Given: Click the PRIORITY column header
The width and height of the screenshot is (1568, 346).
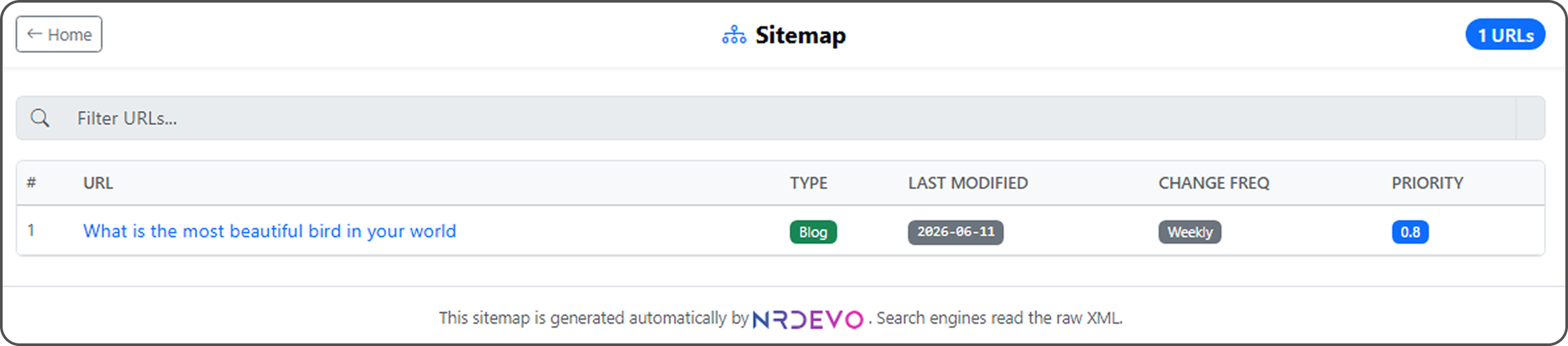Looking at the screenshot, I should pyautogui.click(x=1428, y=183).
